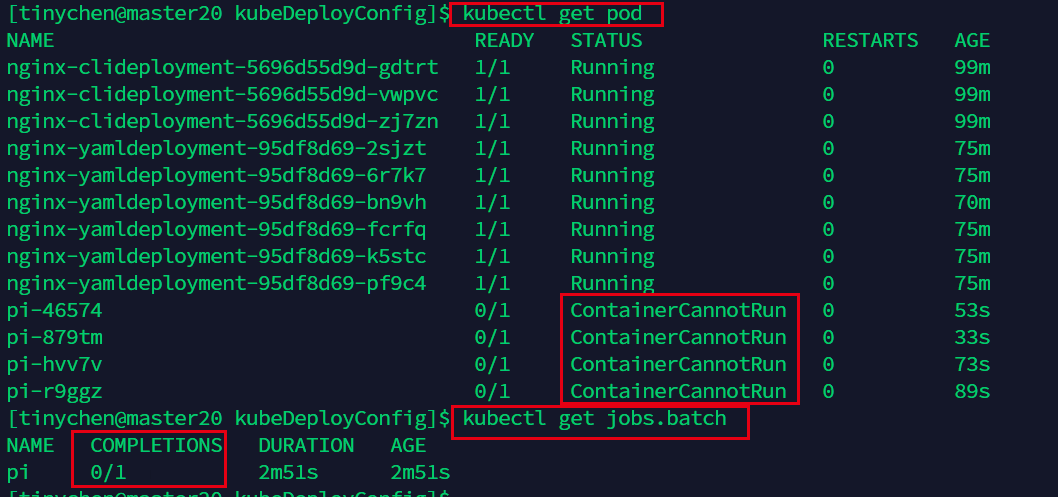Viewport: 1058px width, 497px height.
Task: Click pod name nginx-clideployment-5696d55d9d-vwpvc
Action: (222, 95)
